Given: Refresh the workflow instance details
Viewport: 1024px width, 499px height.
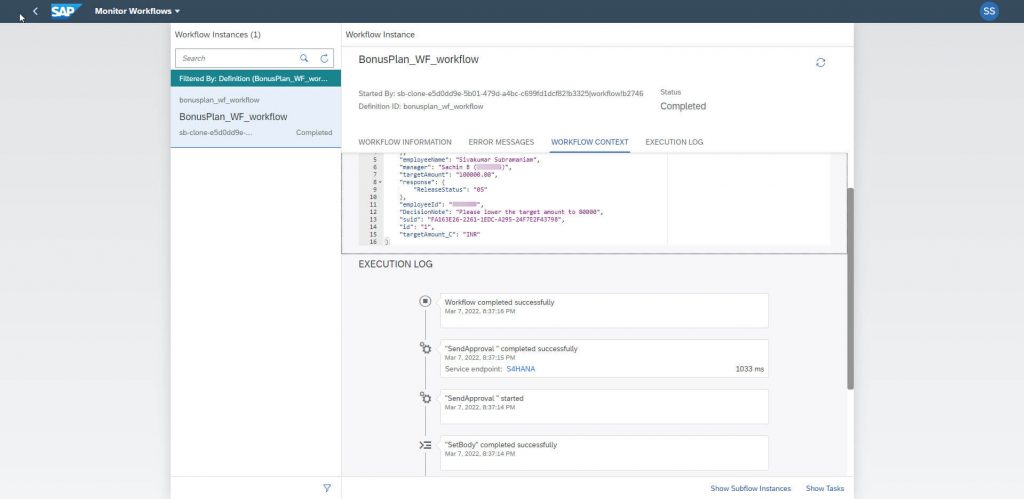Looking at the screenshot, I should (x=820, y=62).
